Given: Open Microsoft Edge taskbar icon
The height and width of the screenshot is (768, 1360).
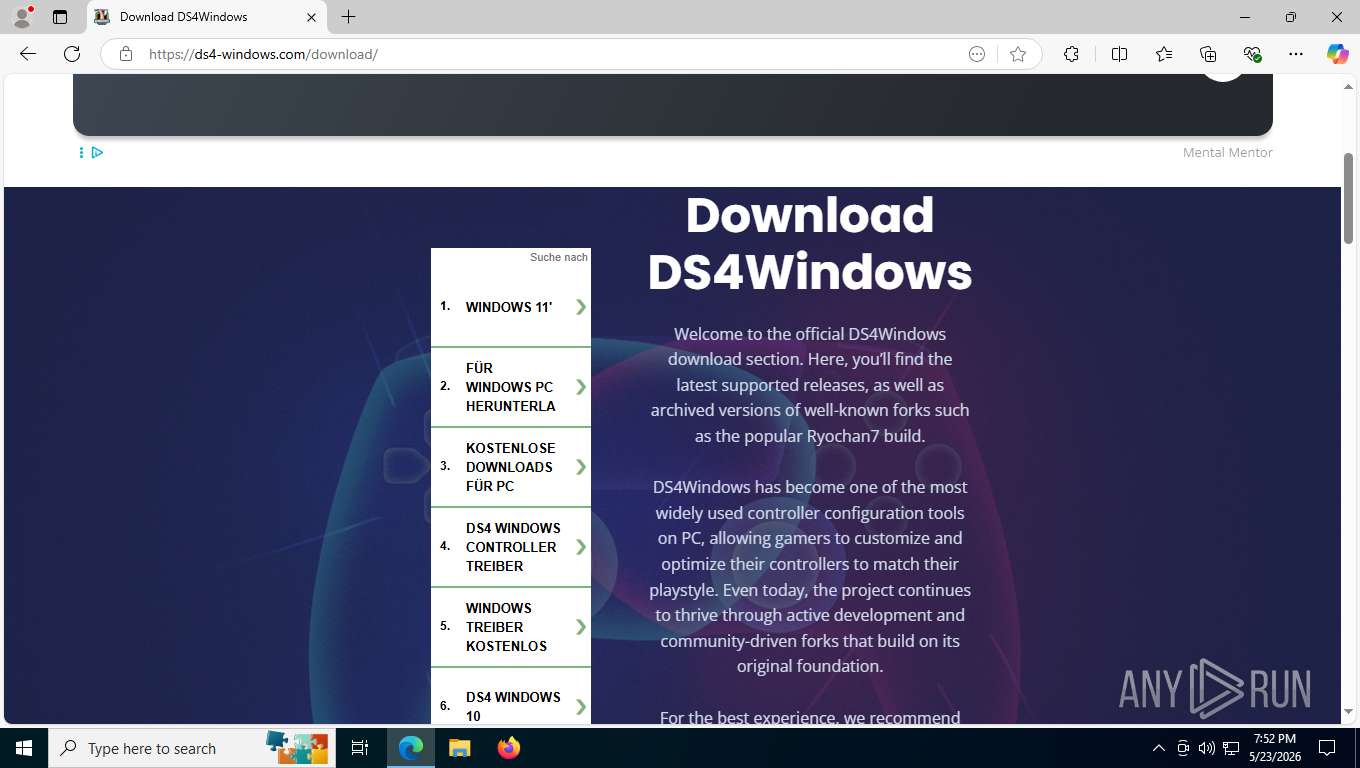Looking at the screenshot, I should (x=411, y=748).
